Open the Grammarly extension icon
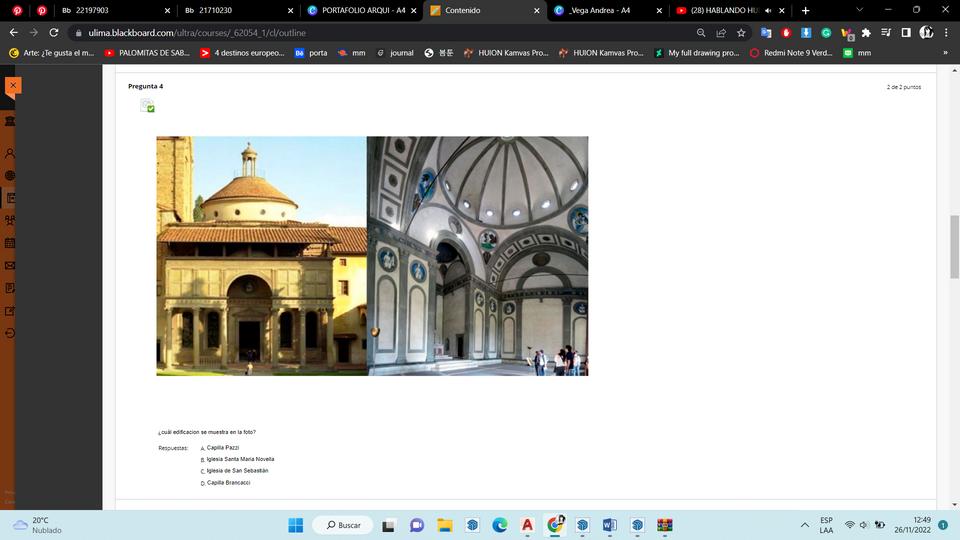Screen dimensions: 960x540 pos(826,32)
